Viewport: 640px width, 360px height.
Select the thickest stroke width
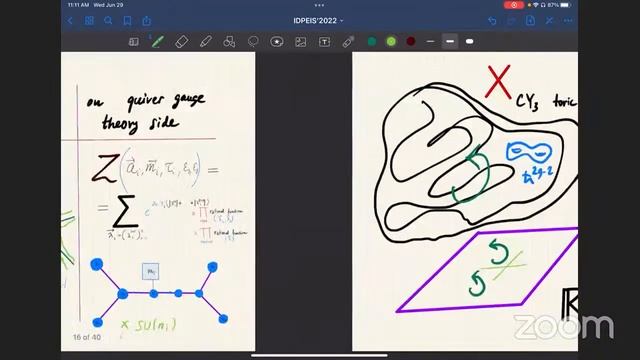(x=469, y=41)
